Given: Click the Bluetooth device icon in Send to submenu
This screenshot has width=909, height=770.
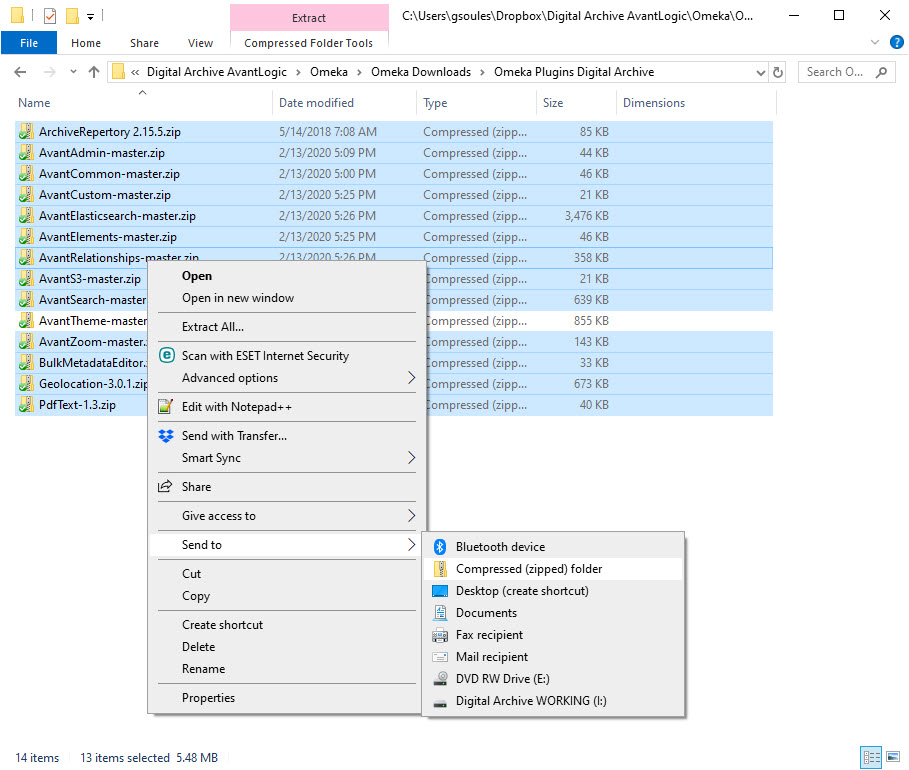Looking at the screenshot, I should [440, 547].
